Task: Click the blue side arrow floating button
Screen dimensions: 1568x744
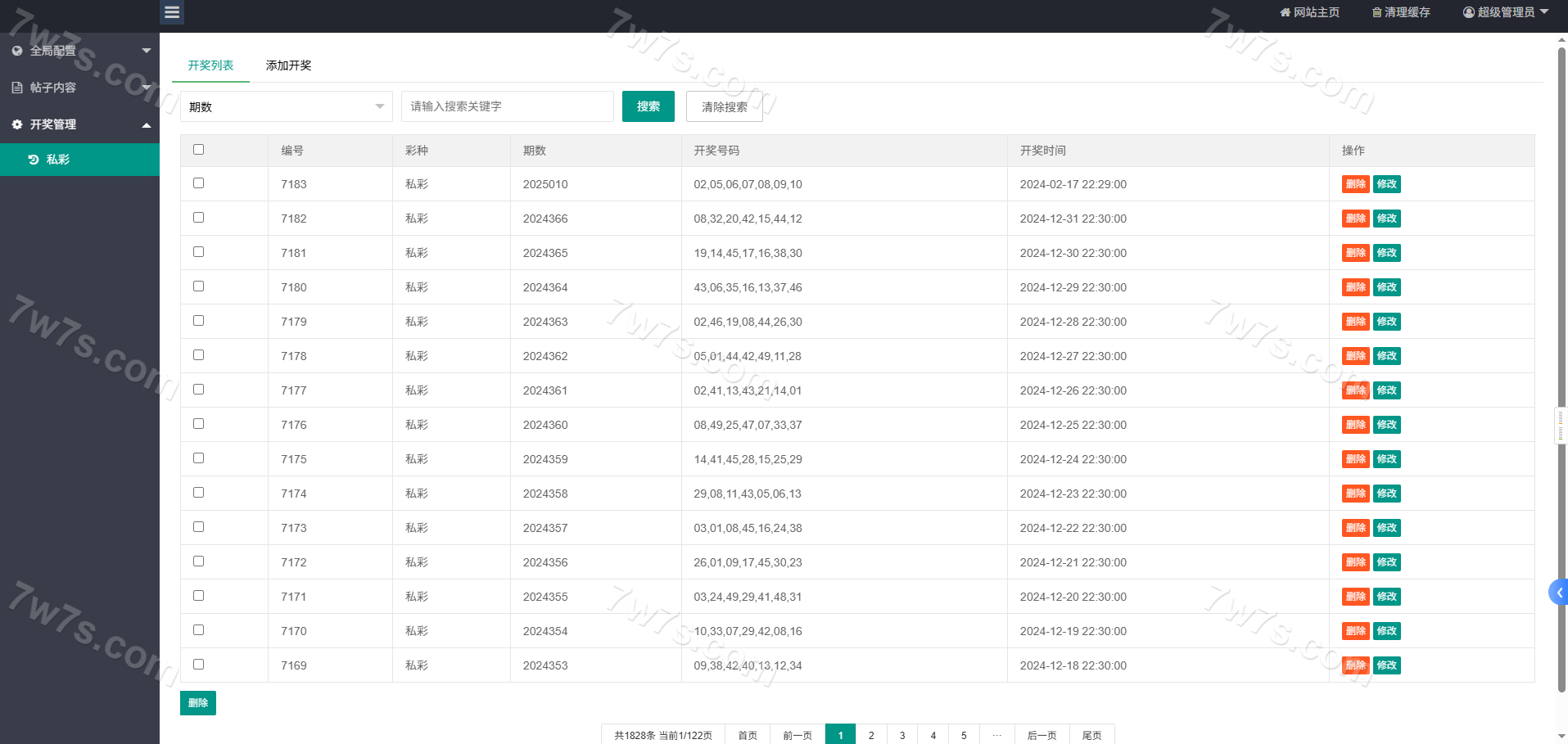Action: tap(1558, 593)
